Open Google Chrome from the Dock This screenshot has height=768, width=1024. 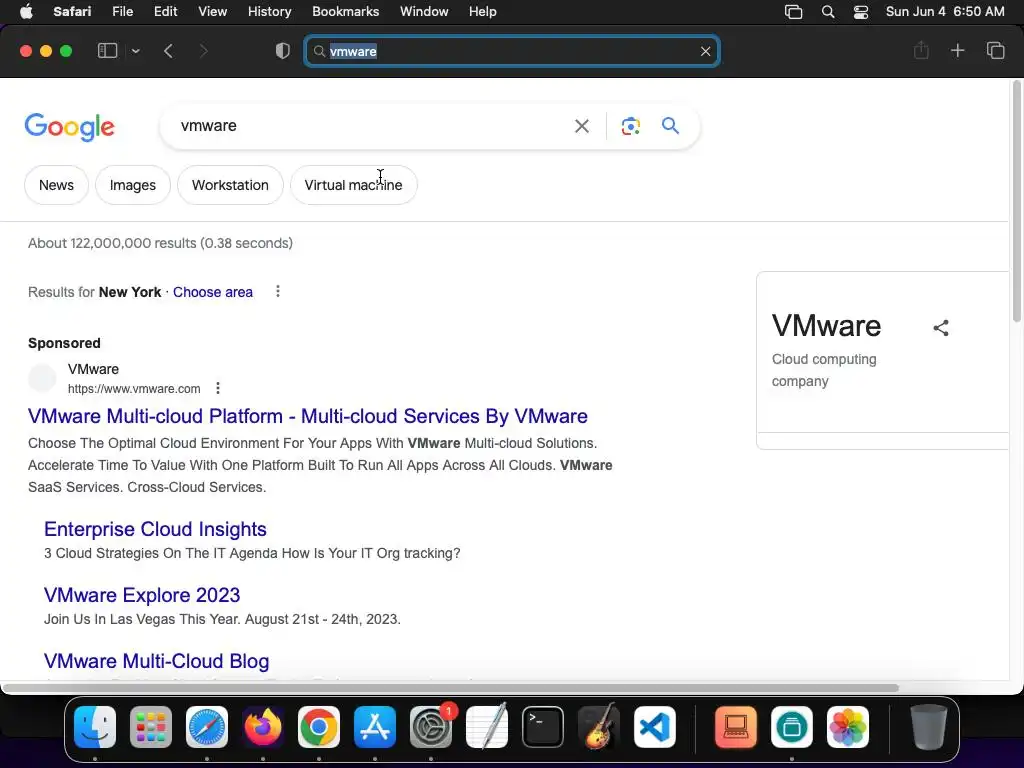[x=319, y=727]
